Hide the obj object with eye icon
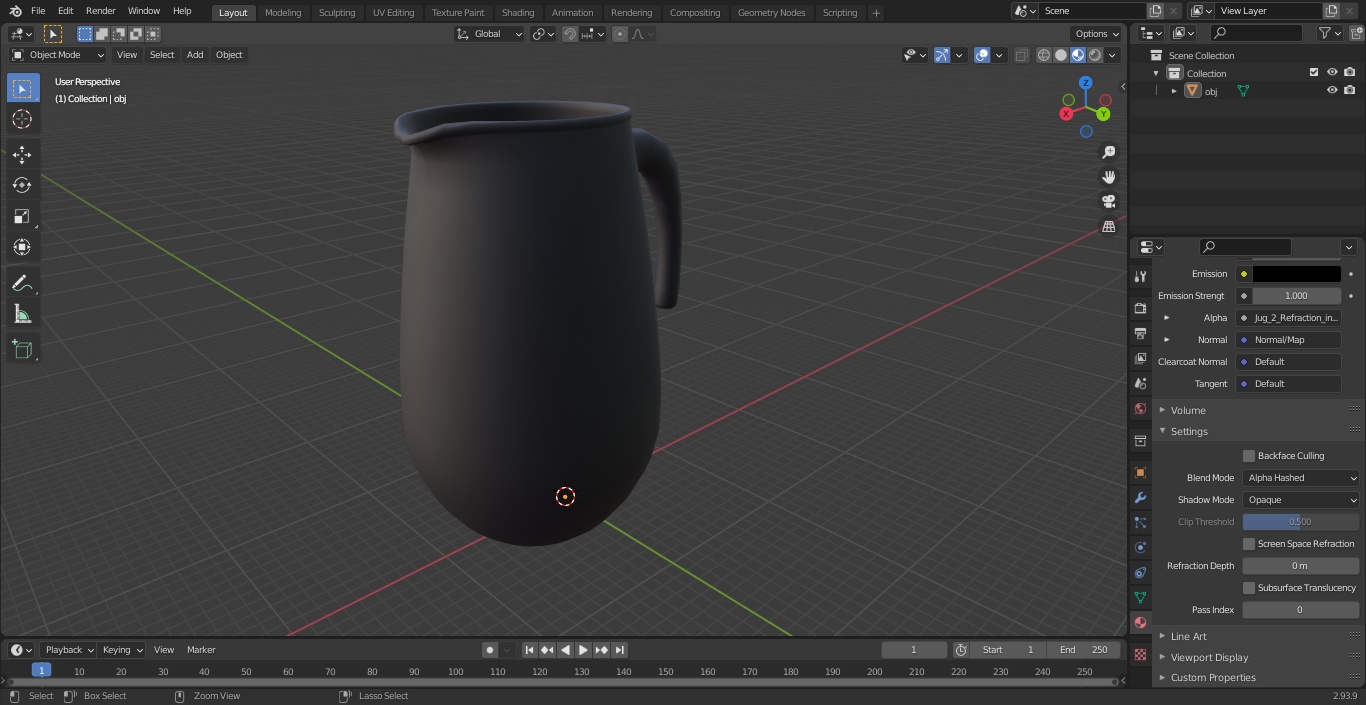The image size is (1366, 705). (x=1332, y=90)
